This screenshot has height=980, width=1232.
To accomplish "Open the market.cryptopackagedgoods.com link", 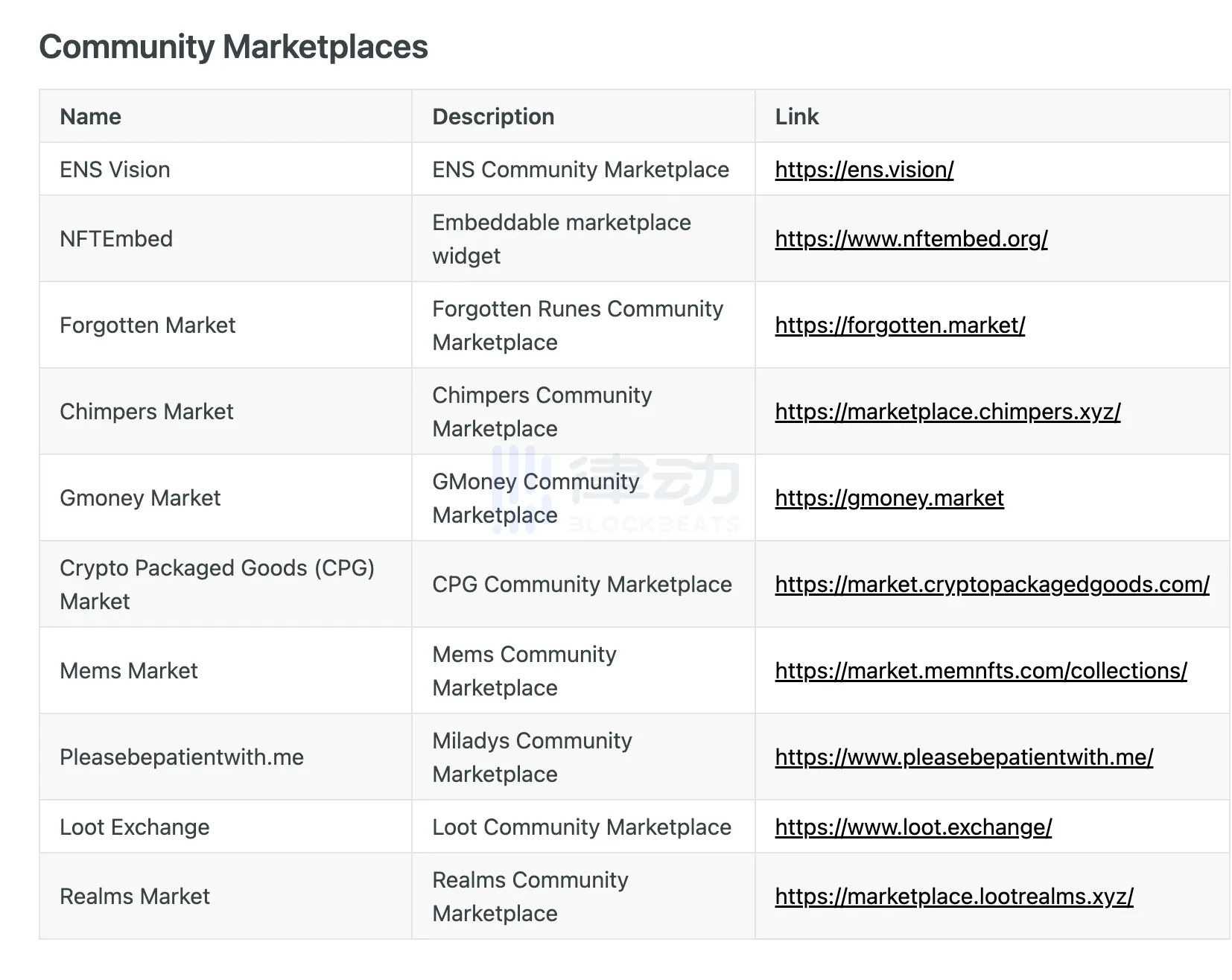I will pyautogui.click(x=991, y=585).
